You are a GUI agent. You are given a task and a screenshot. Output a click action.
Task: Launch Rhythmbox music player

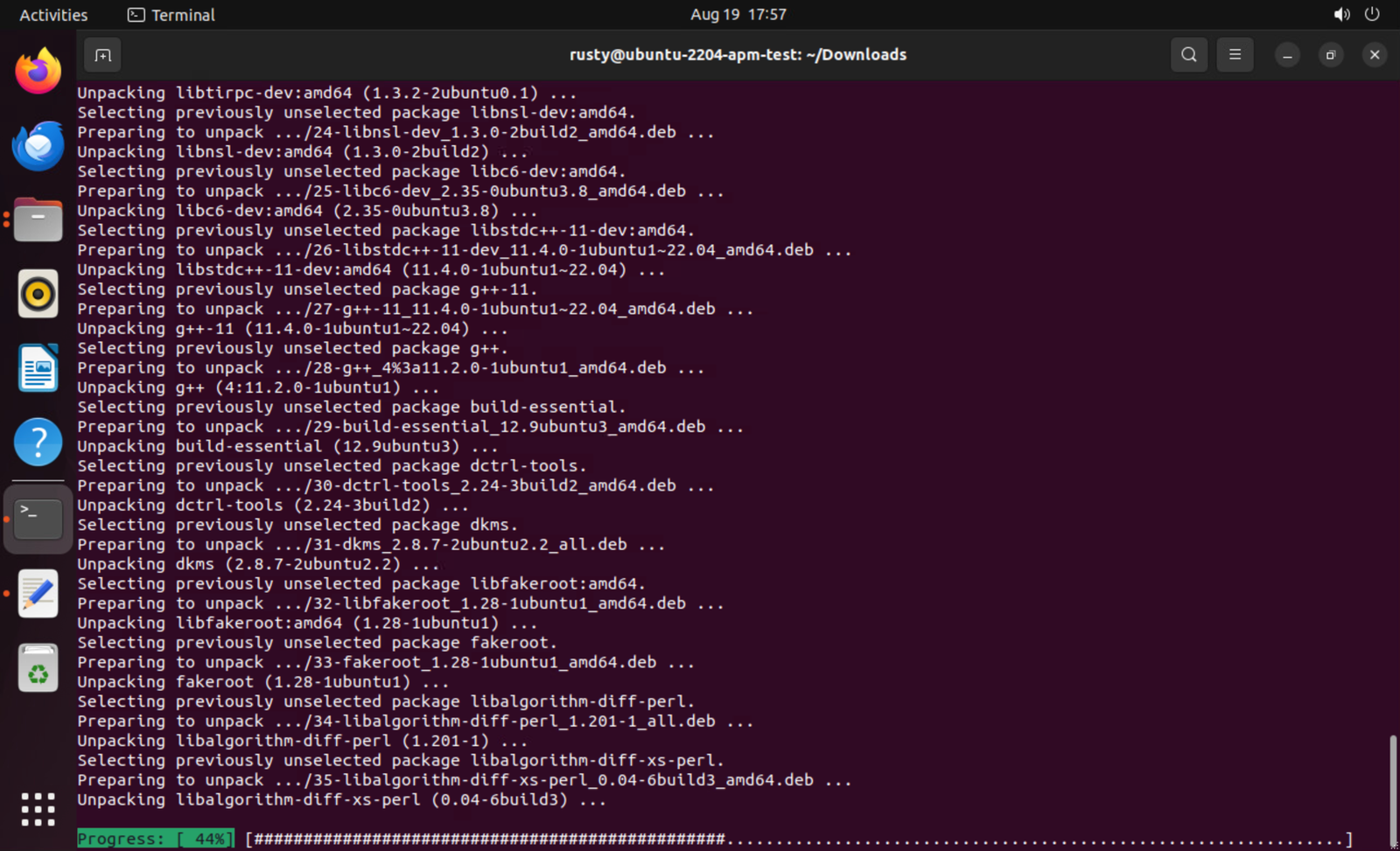38,294
